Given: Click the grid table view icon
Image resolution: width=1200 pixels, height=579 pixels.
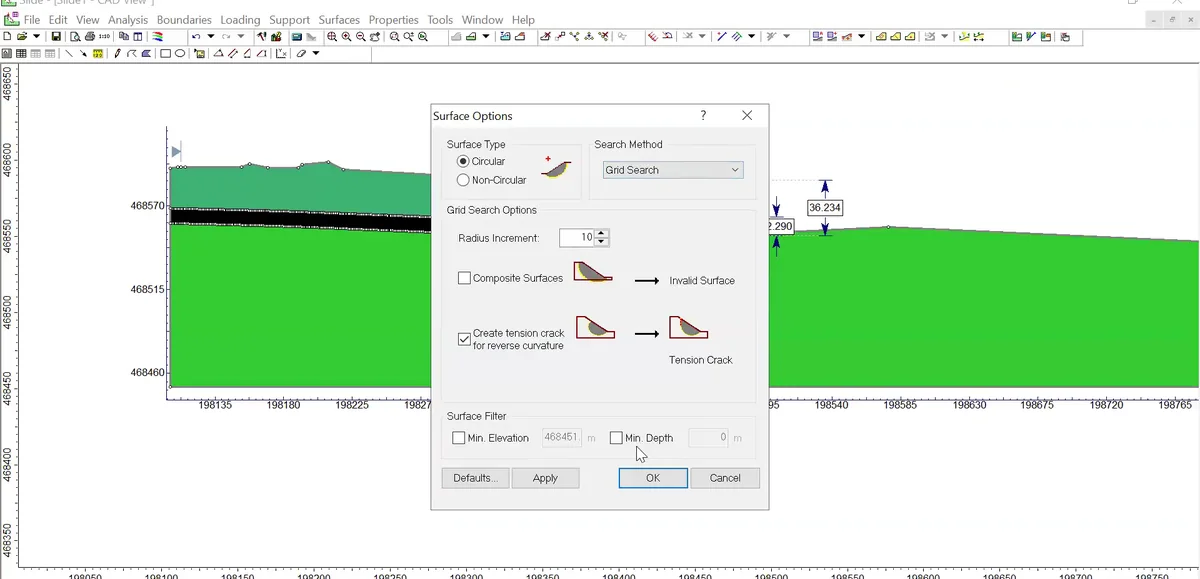Looking at the screenshot, I should 21,54.
